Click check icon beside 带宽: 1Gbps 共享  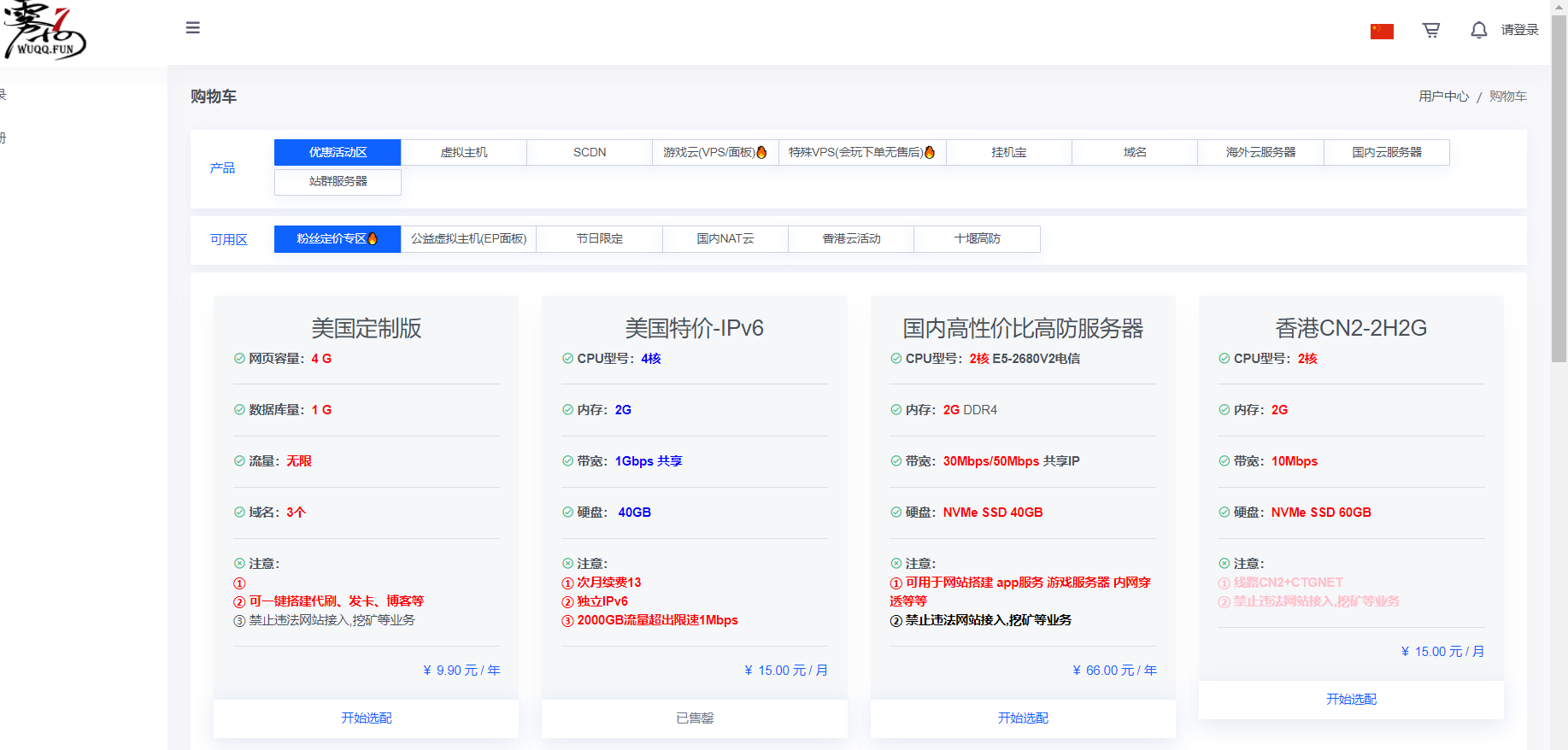click(x=567, y=461)
